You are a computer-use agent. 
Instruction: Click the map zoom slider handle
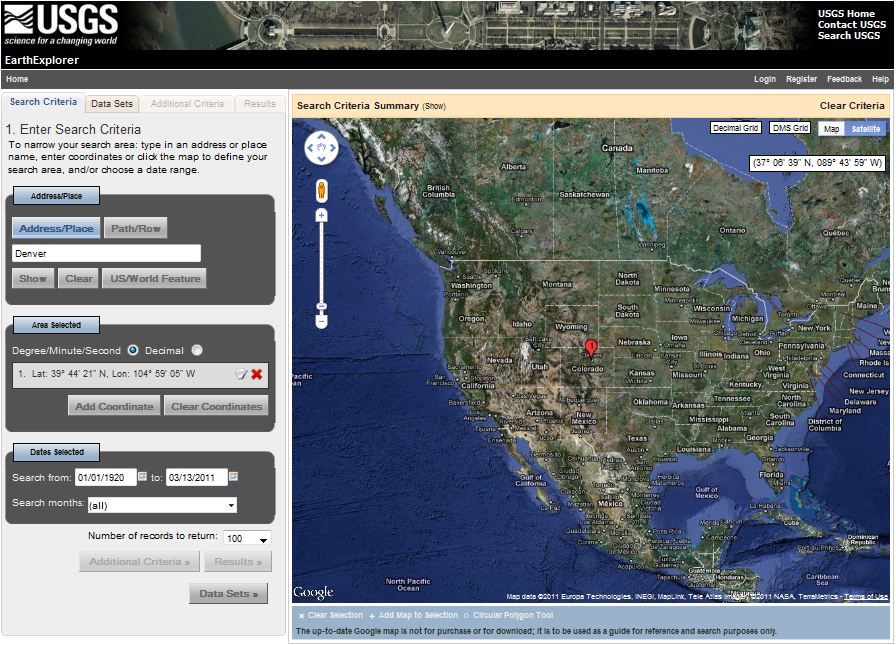click(322, 307)
